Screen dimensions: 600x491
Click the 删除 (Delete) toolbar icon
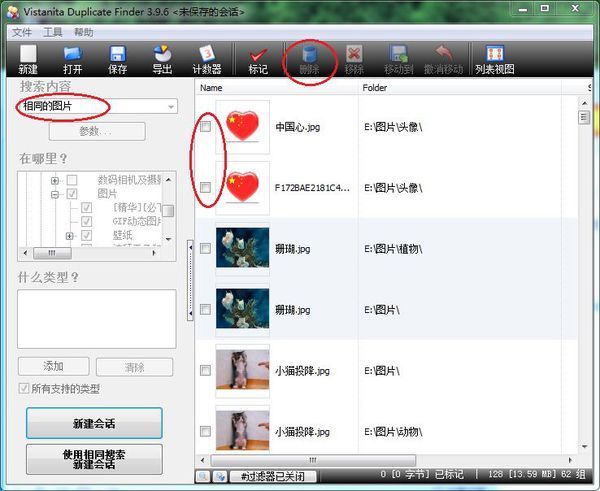pyautogui.click(x=308, y=59)
